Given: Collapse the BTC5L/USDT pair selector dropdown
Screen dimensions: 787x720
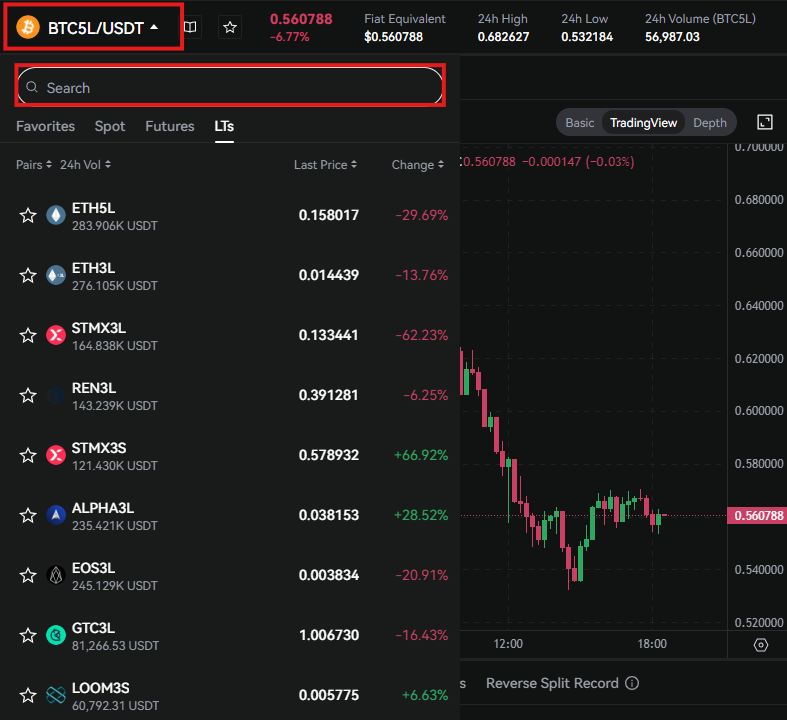Looking at the screenshot, I should coord(155,27).
